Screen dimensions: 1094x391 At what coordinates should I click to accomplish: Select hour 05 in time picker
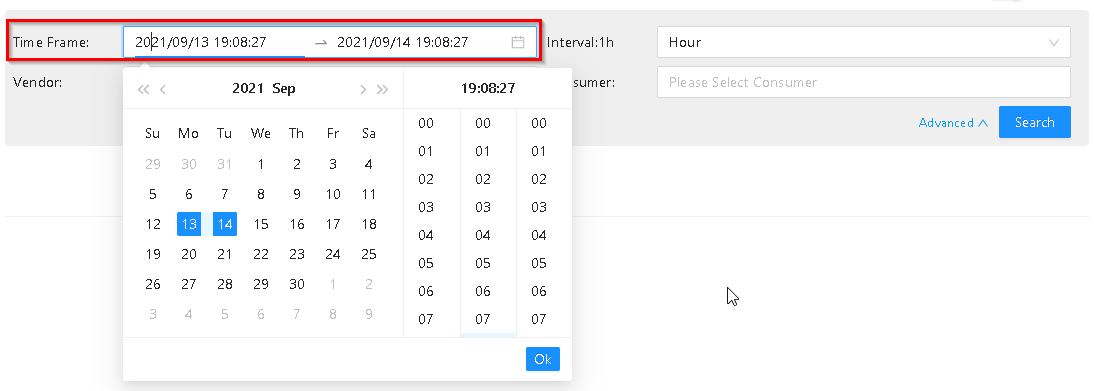(x=426, y=263)
